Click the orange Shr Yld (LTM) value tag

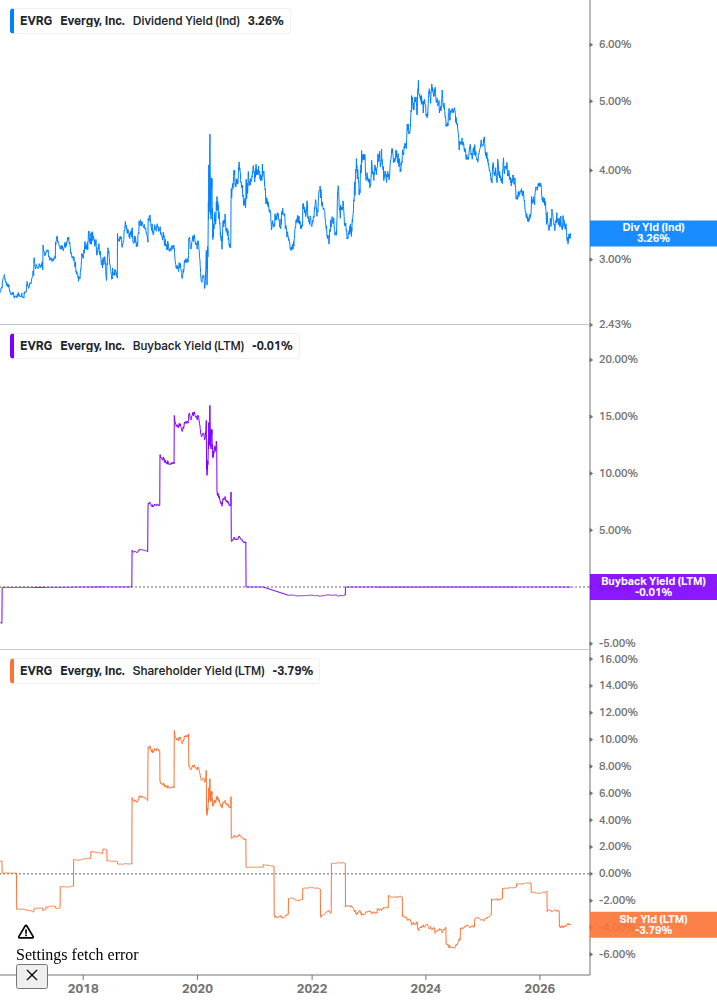[x=653, y=925]
